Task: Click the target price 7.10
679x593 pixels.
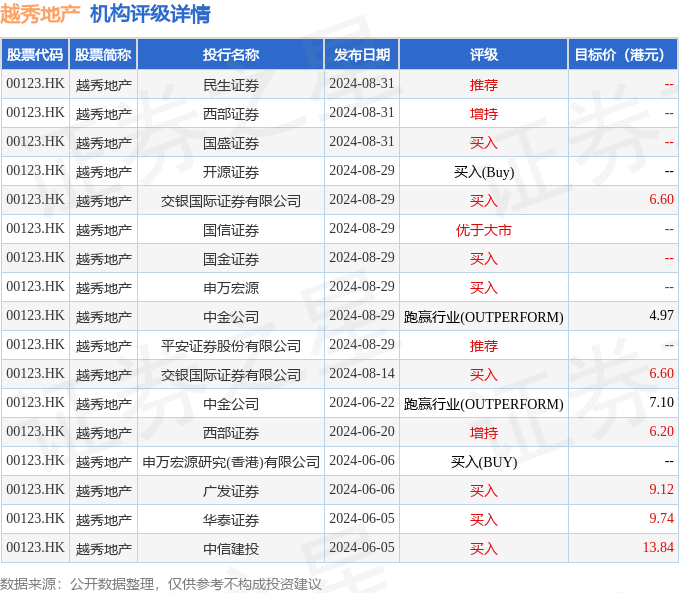Action: pos(661,403)
